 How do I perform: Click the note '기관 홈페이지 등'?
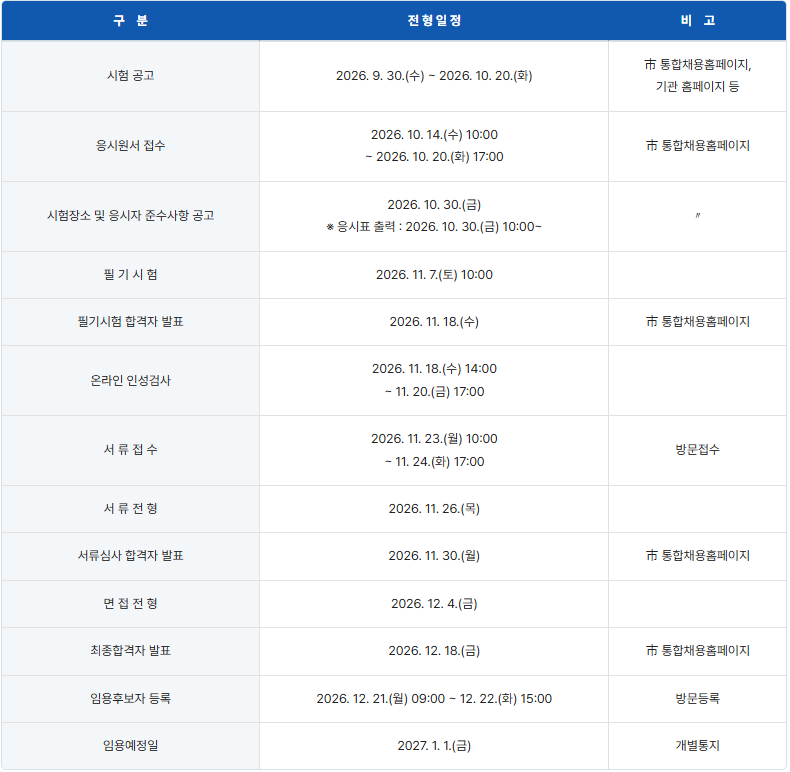pyautogui.click(x=697, y=87)
